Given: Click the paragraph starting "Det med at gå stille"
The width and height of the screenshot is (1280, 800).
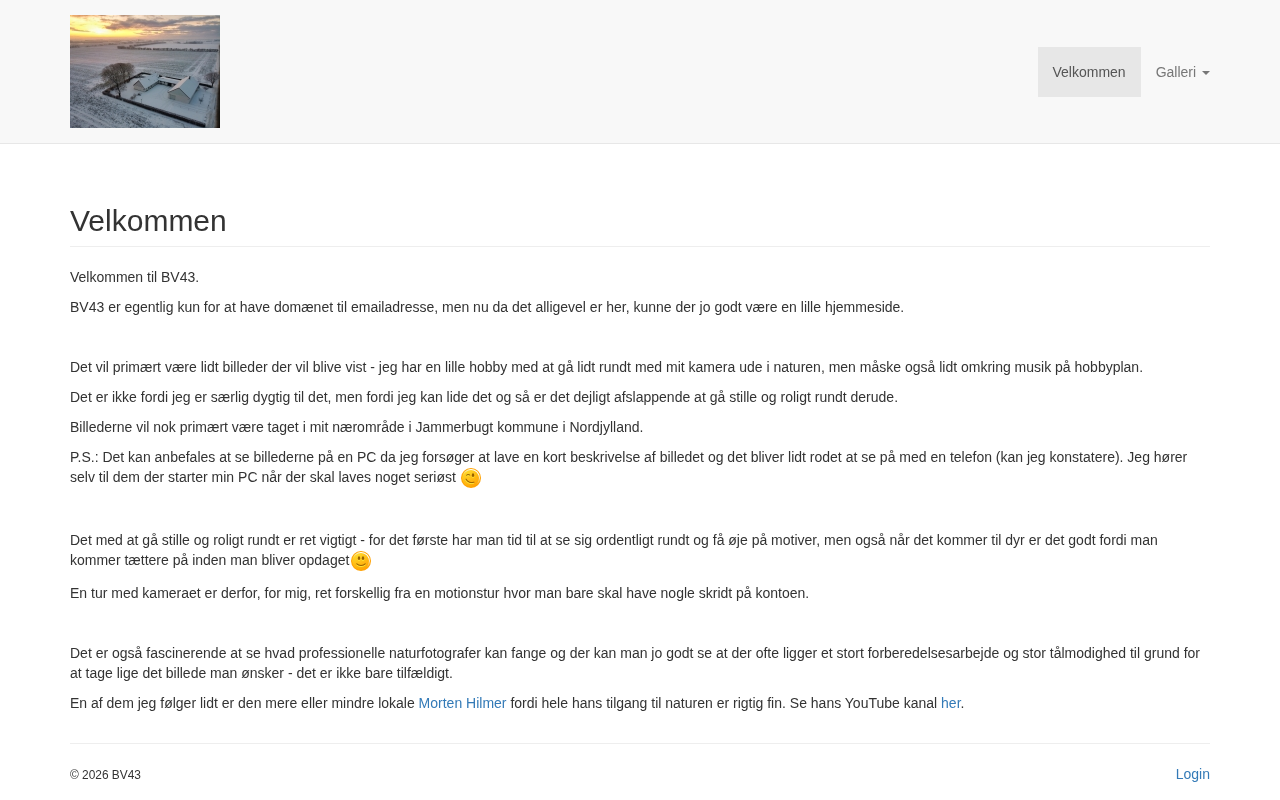Looking at the screenshot, I should click(x=613, y=540).
